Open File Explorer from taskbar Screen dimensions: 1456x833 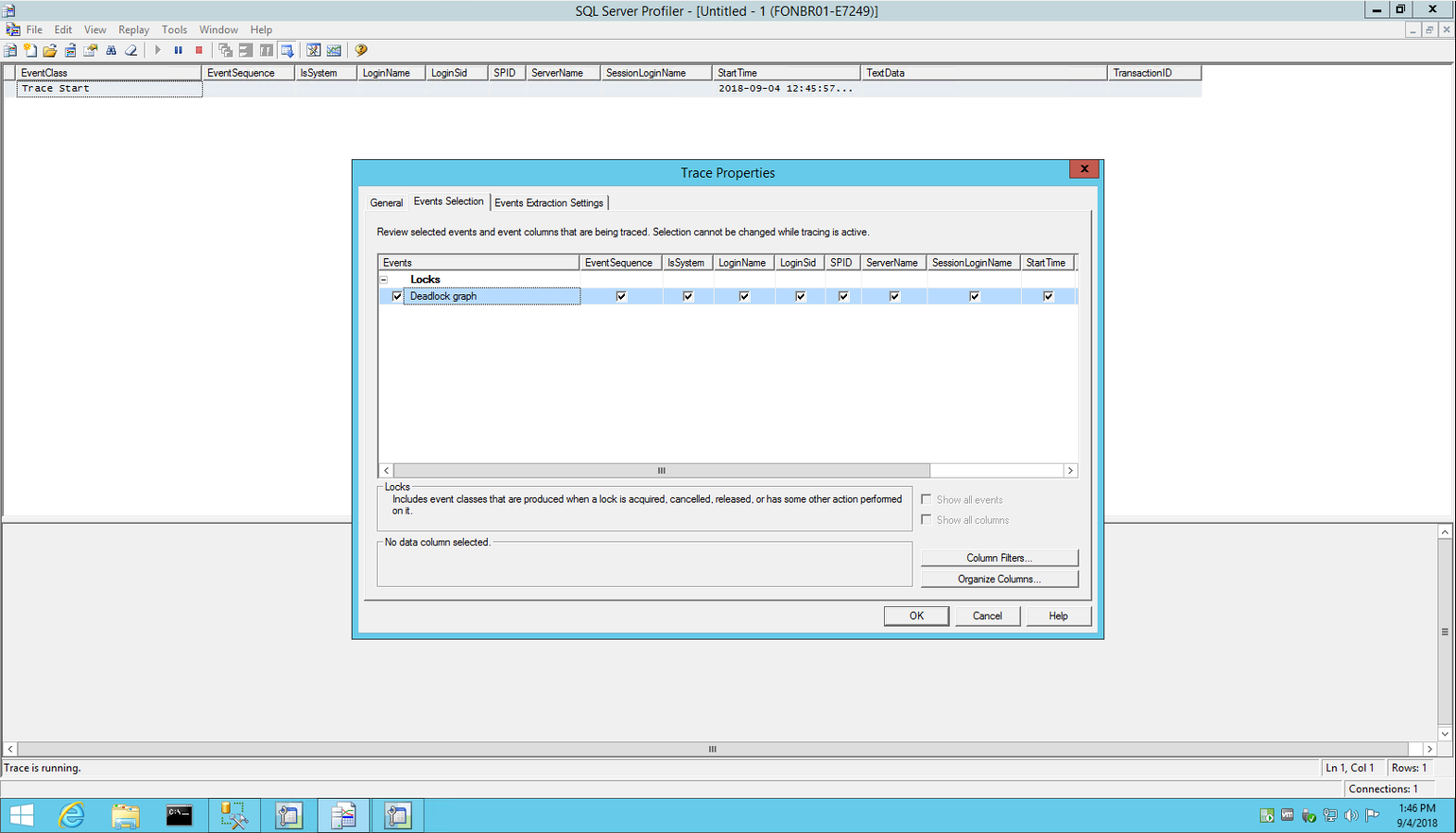click(126, 815)
